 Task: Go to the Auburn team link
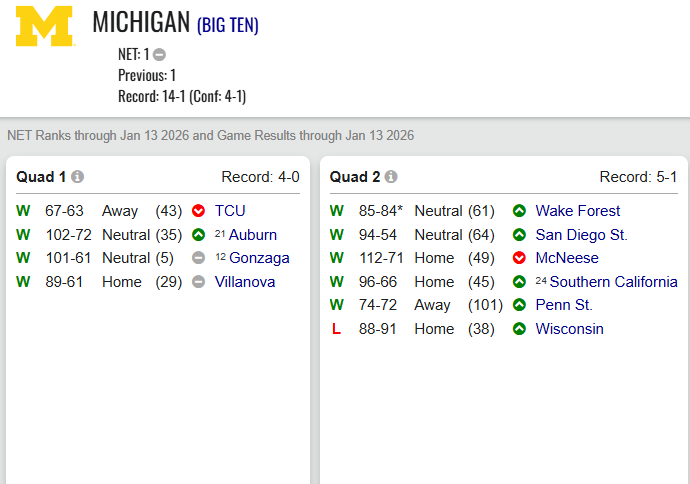(x=253, y=235)
